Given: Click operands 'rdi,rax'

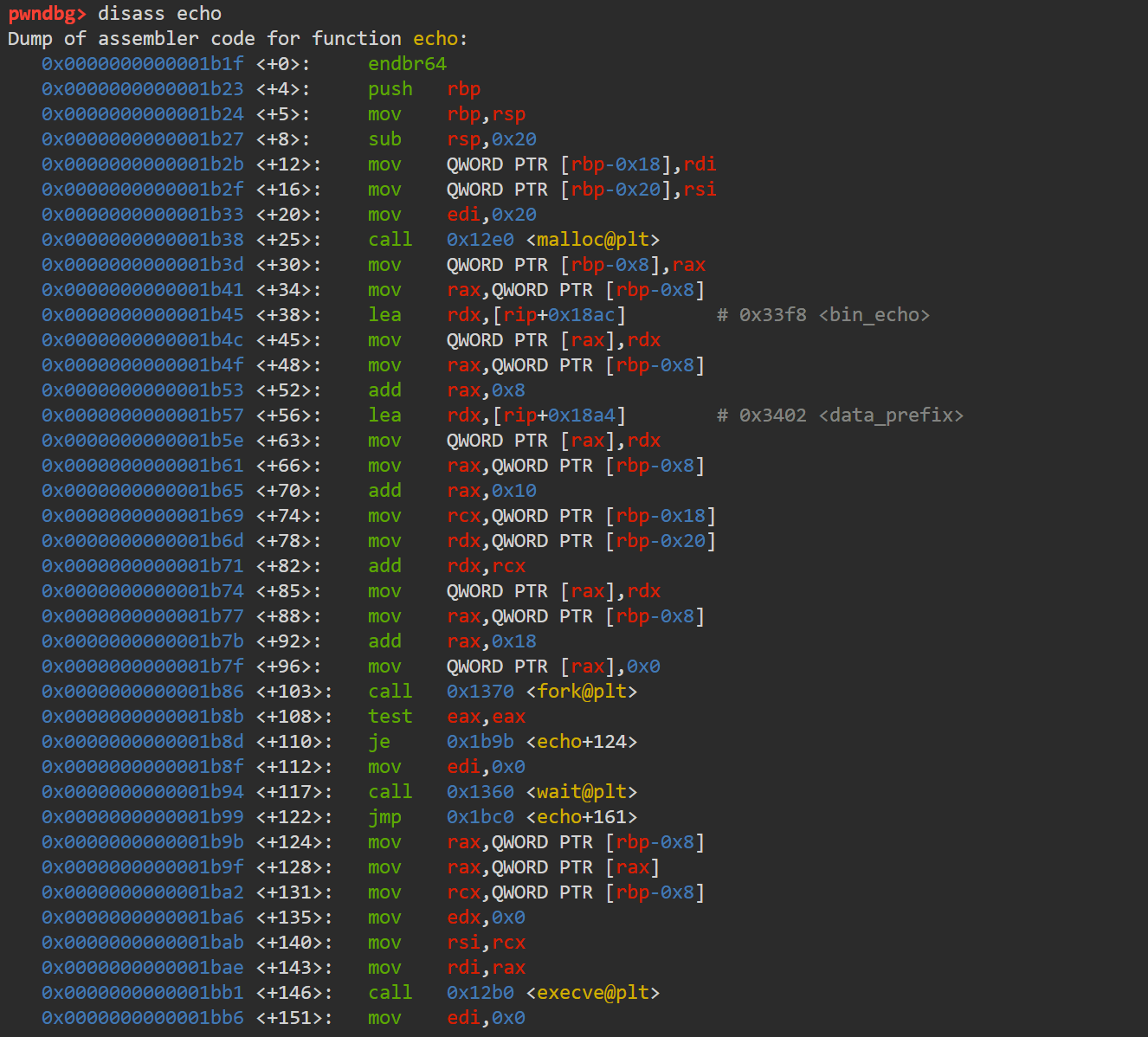Looking at the screenshot, I should (x=487, y=968).
